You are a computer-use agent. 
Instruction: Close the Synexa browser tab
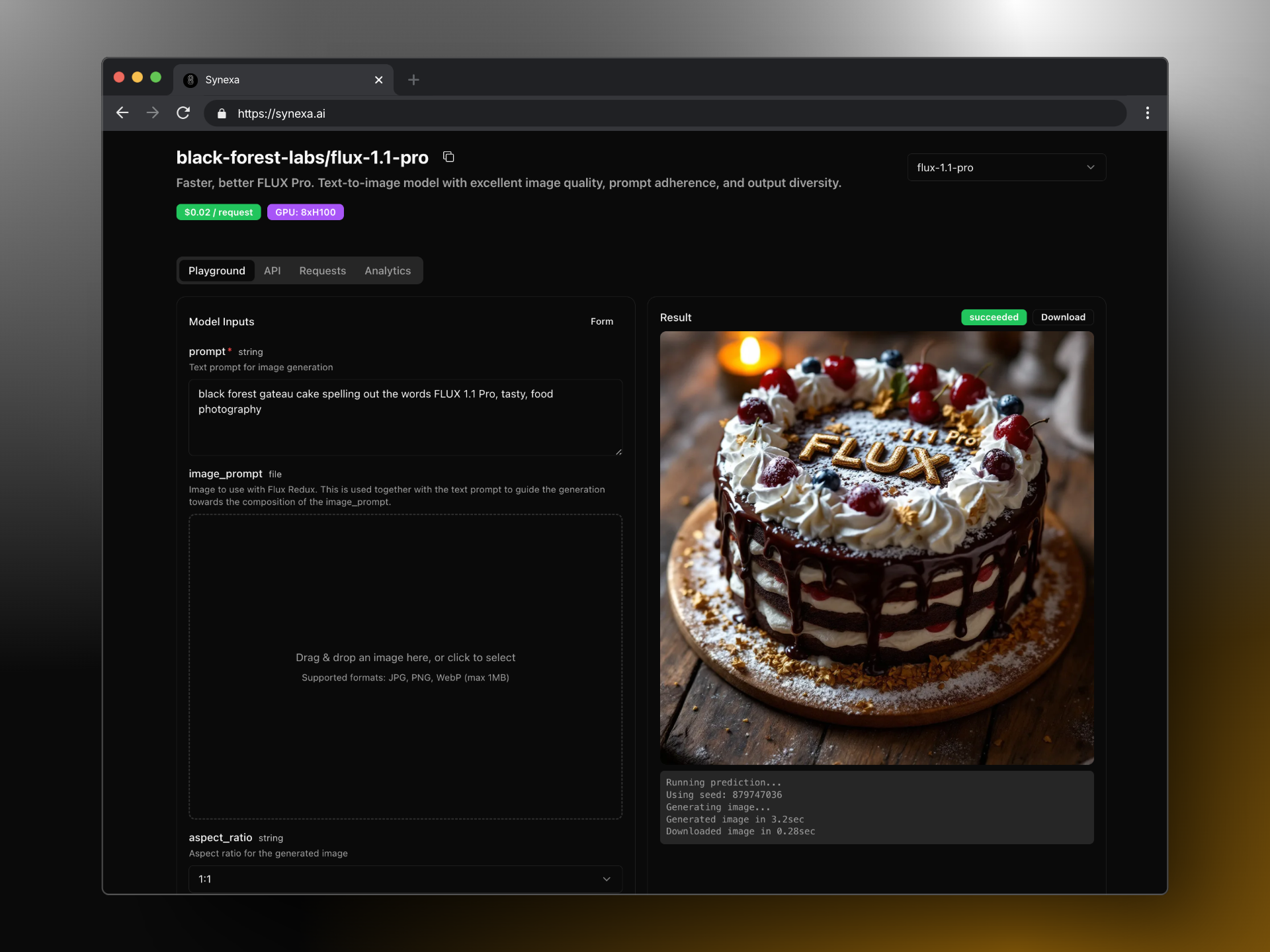pyautogui.click(x=378, y=80)
